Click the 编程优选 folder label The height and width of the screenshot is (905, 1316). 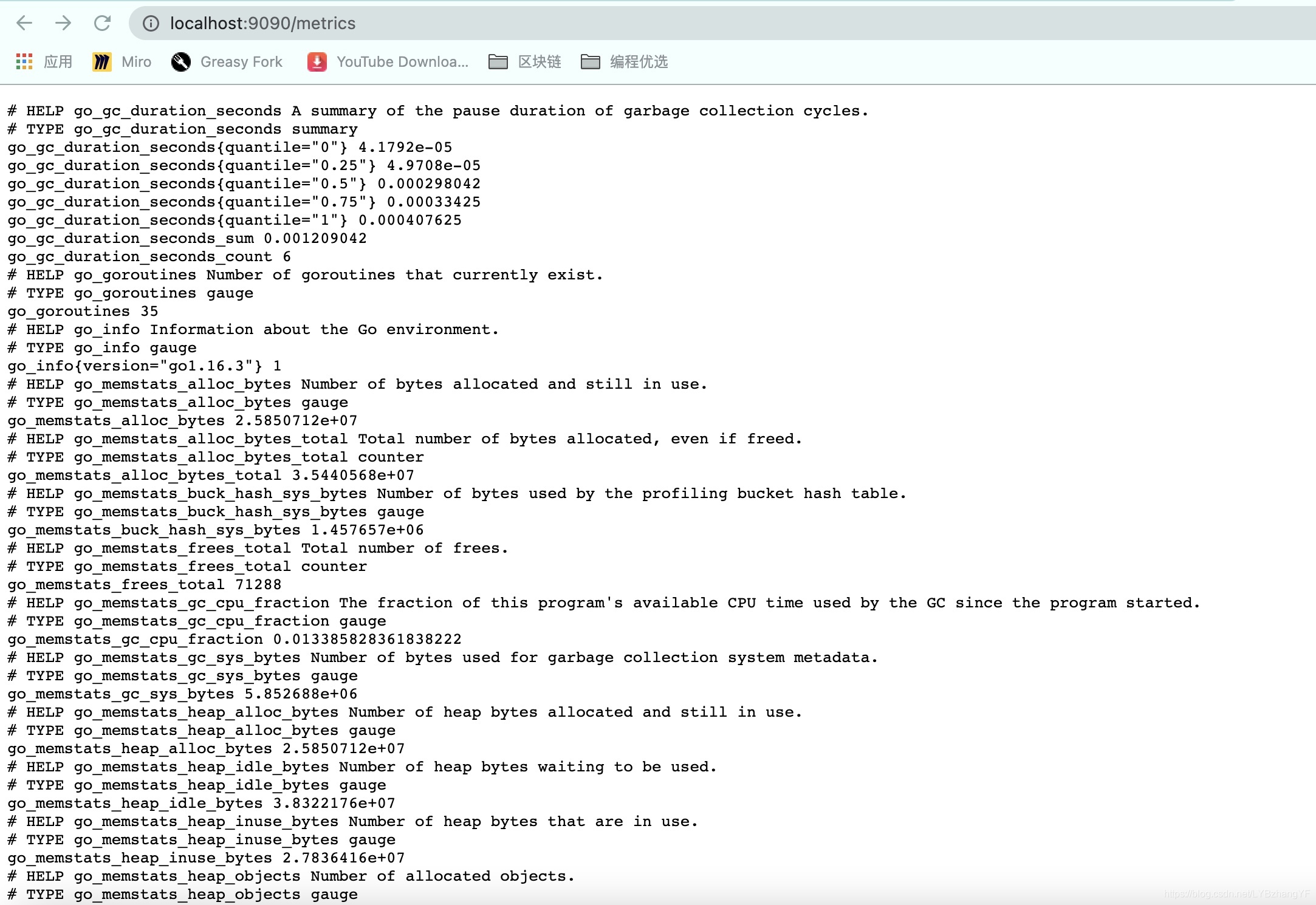click(x=639, y=61)
